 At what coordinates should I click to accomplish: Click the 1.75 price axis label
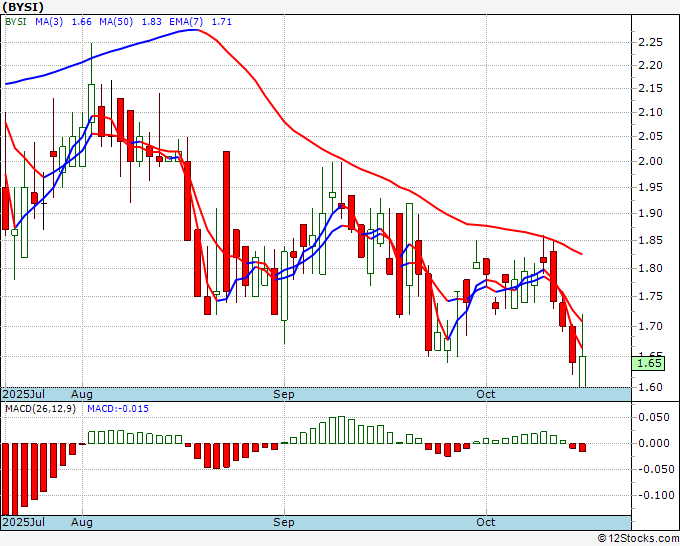tap(651, 296)
